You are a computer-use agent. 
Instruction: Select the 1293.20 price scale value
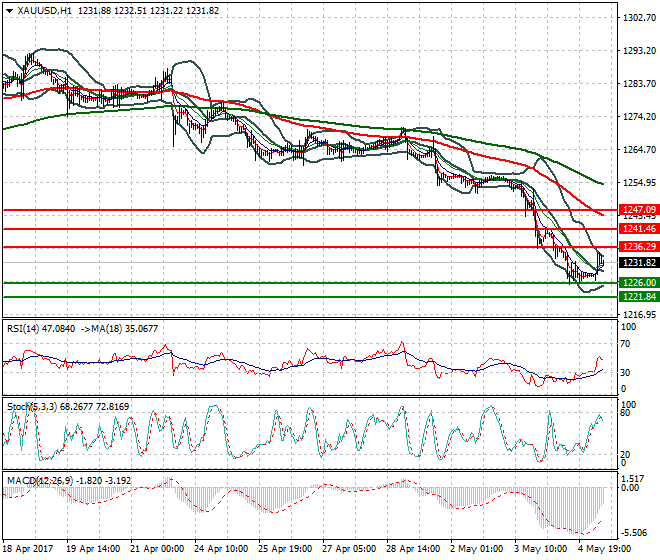(639, 51)
